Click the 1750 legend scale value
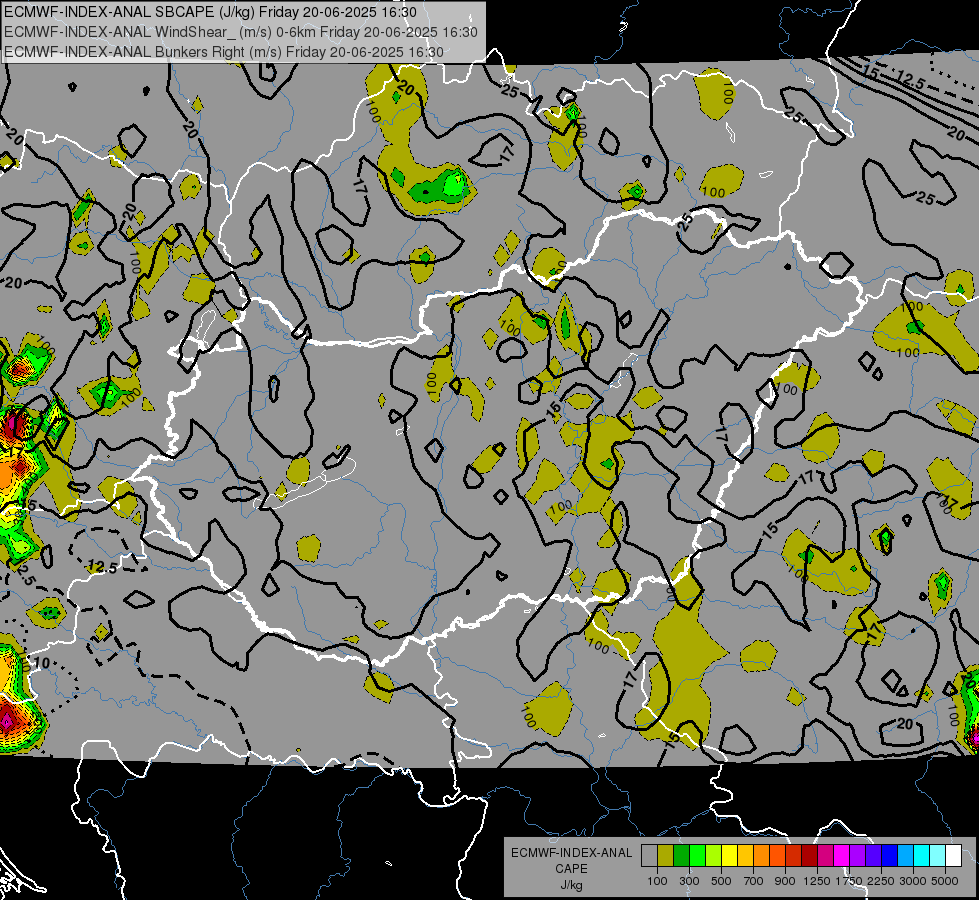The width and height of the screenshot is (979, 900). pos(849,881)
